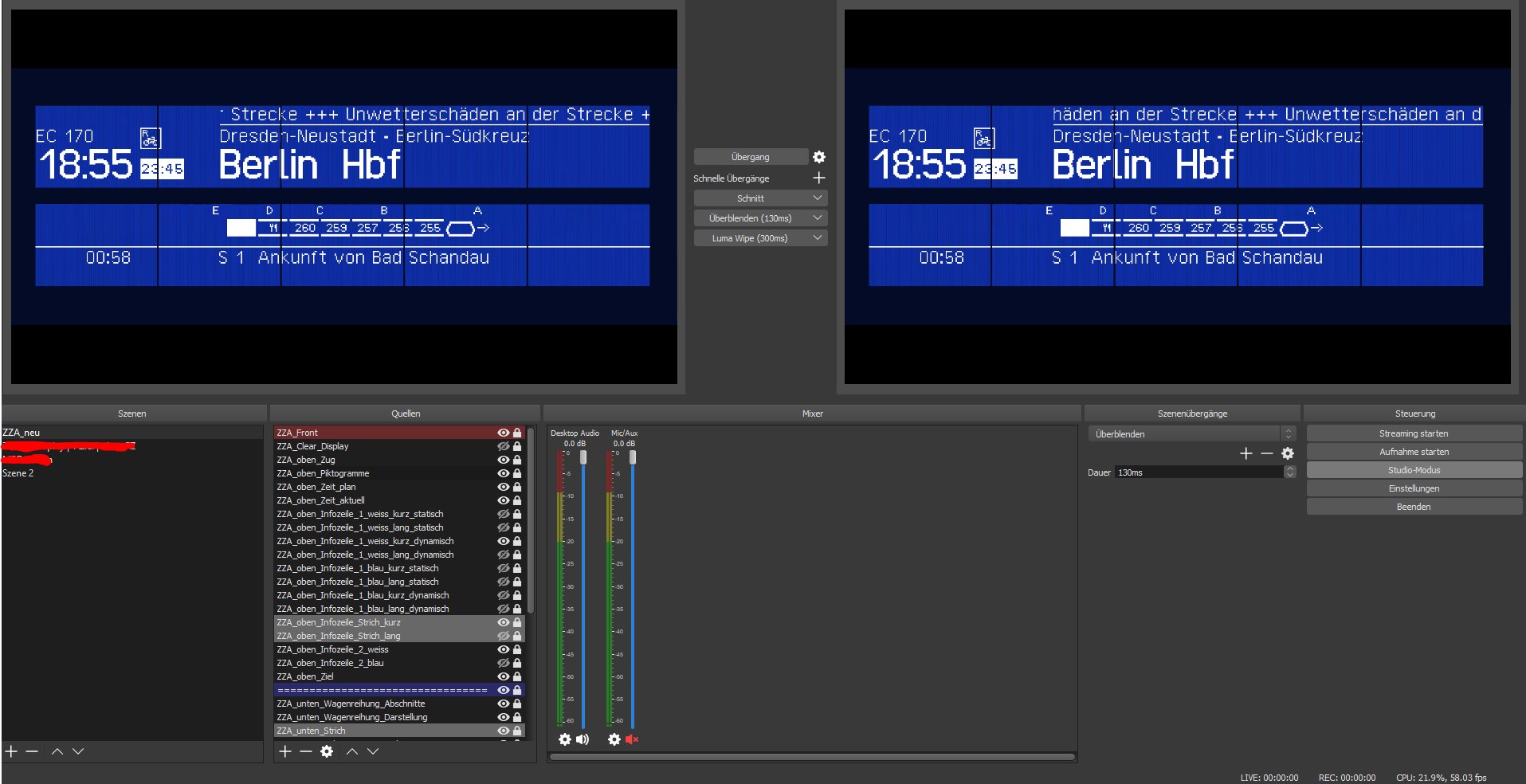Viewport: 1526px width, 784px height.
Task: Click Aufnahme starten
Action: pos(1414,452)
